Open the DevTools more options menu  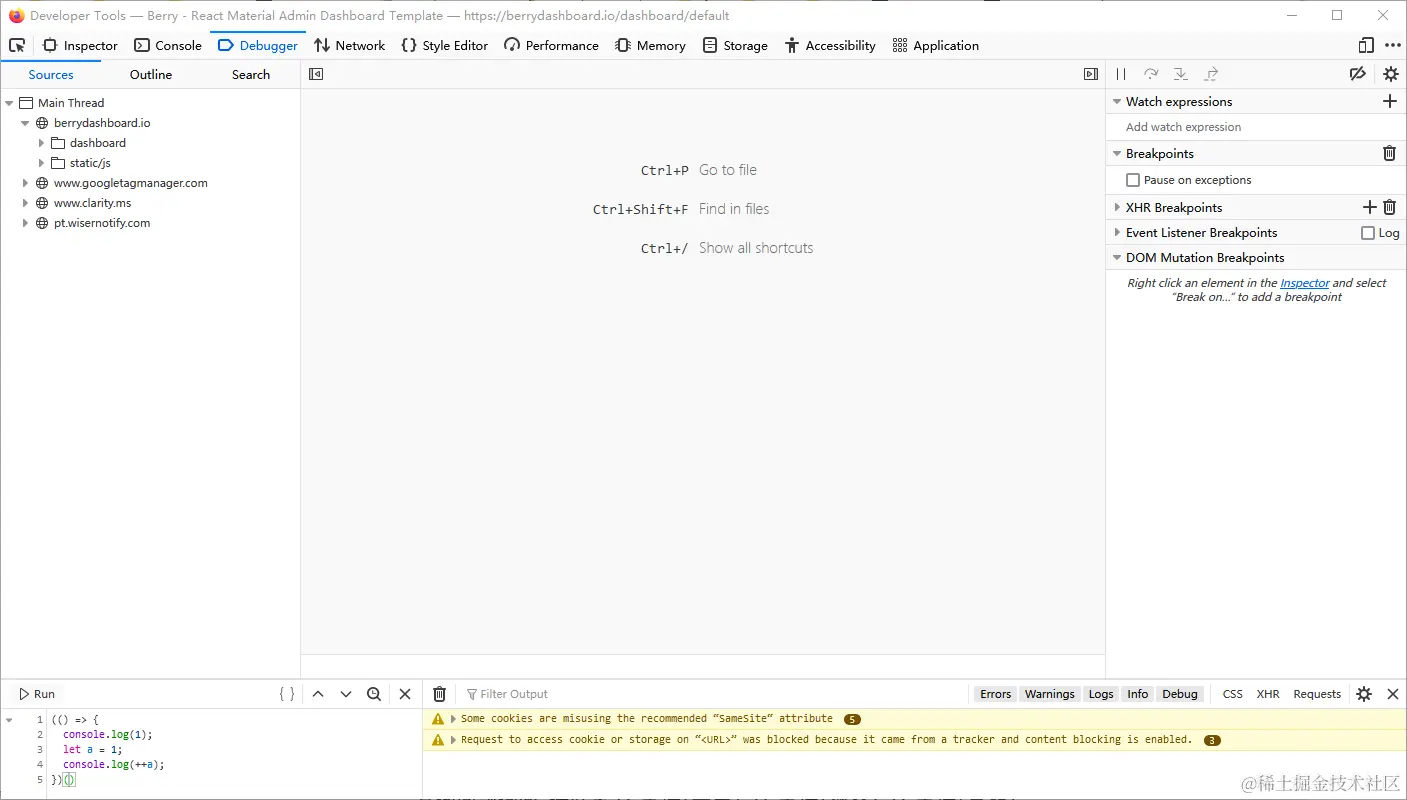1393,46
